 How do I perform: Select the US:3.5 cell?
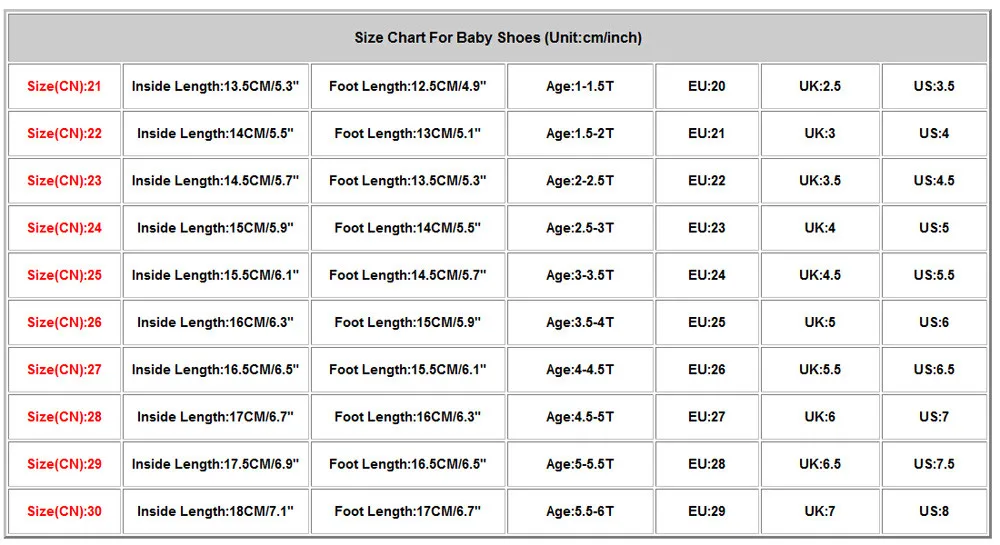934,86
